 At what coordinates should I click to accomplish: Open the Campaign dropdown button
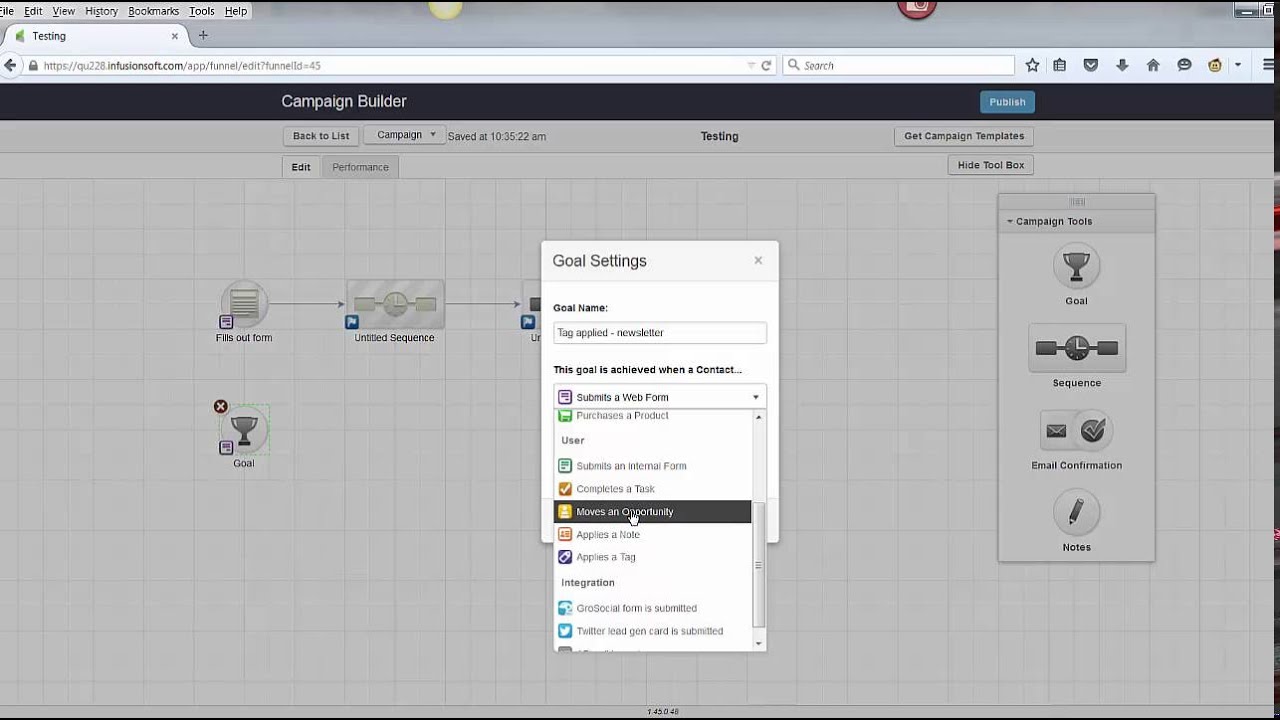404,135
